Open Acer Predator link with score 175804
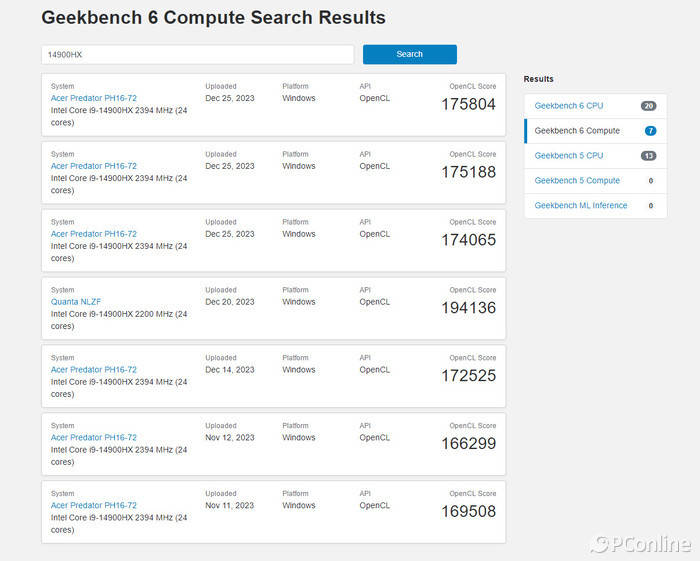This screenshot has width=700, height=561. tap(94, 98)
